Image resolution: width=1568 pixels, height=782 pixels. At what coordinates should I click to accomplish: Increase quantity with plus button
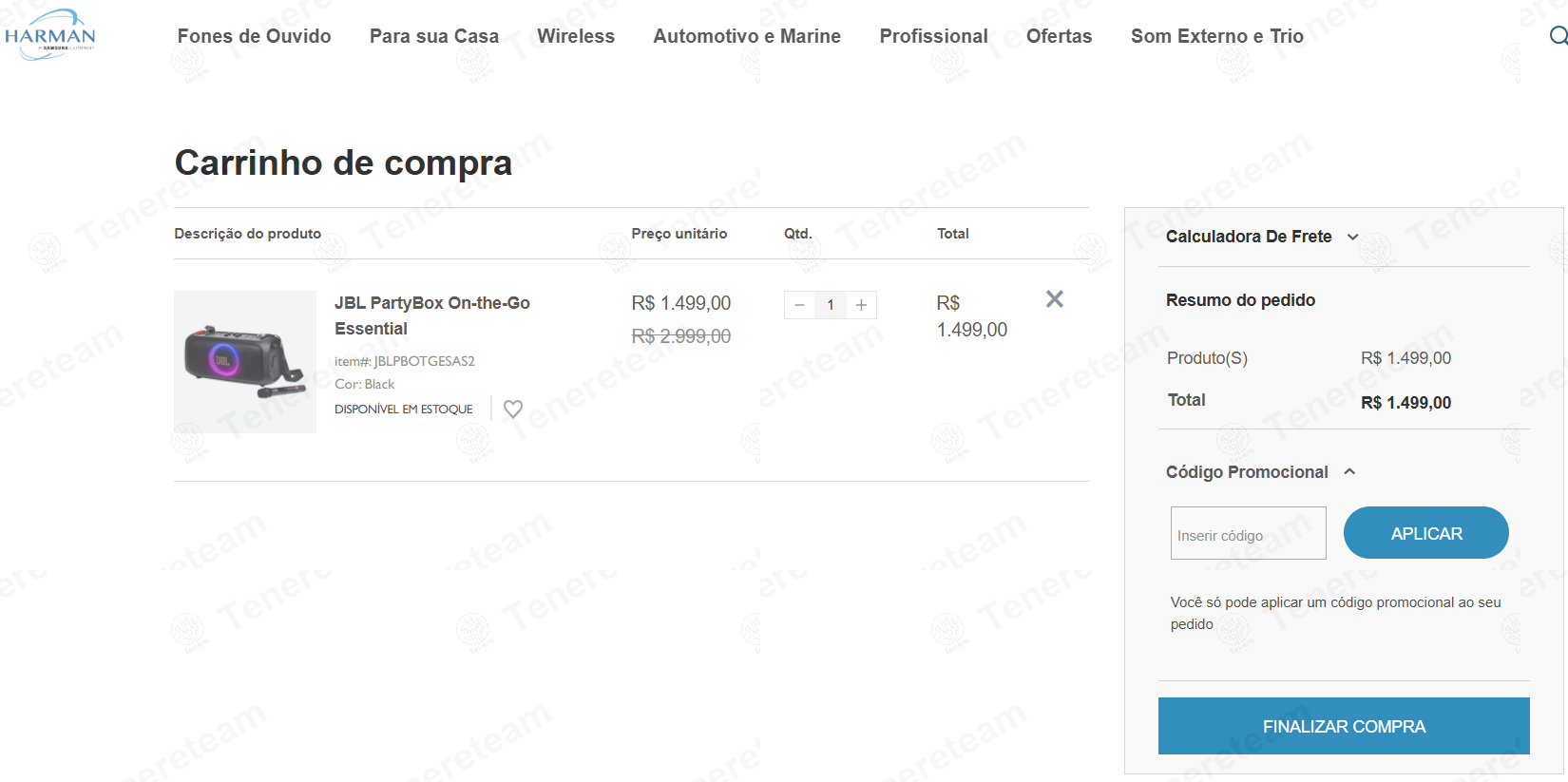click(x=861, y=305)
